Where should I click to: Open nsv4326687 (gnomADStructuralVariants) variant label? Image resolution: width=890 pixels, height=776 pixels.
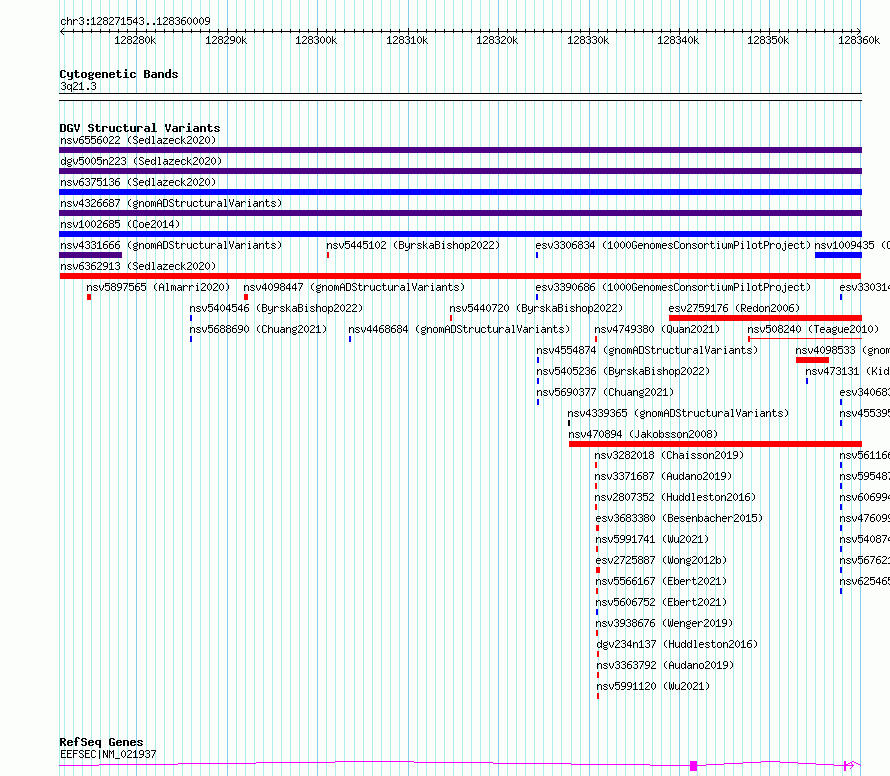(x=171, y=203)
